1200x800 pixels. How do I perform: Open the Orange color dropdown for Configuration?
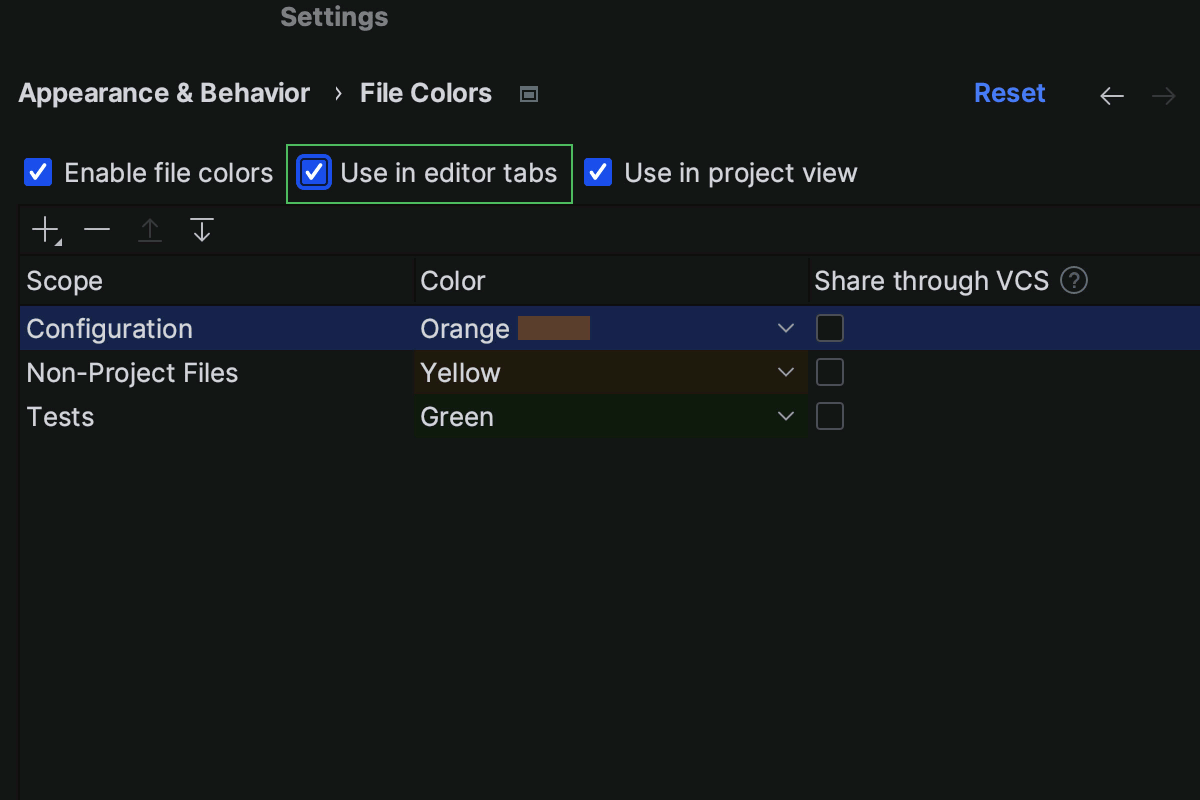[786, 327]
